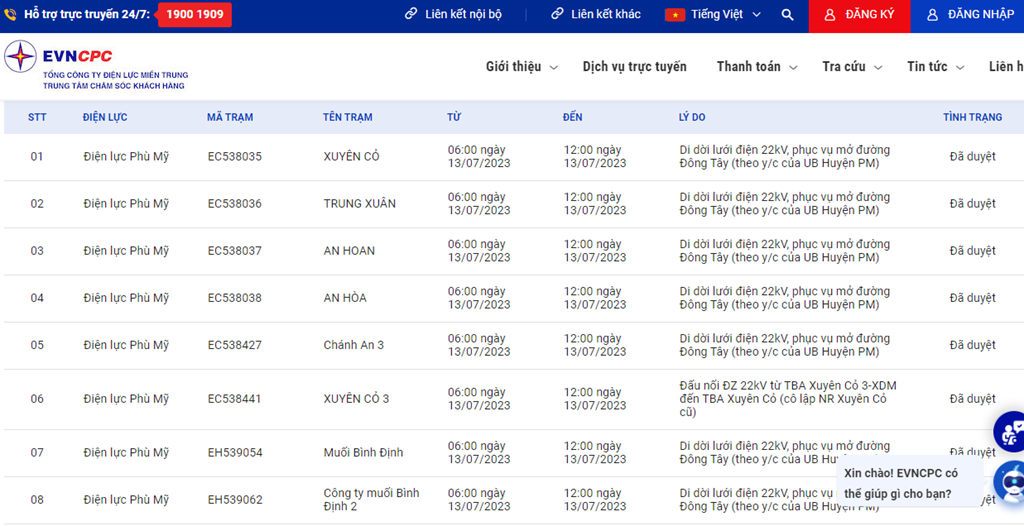1024x526 pixels.
Task: Click the link icon beside Liên kết nội bộ
Action: [x=411, y=14]
